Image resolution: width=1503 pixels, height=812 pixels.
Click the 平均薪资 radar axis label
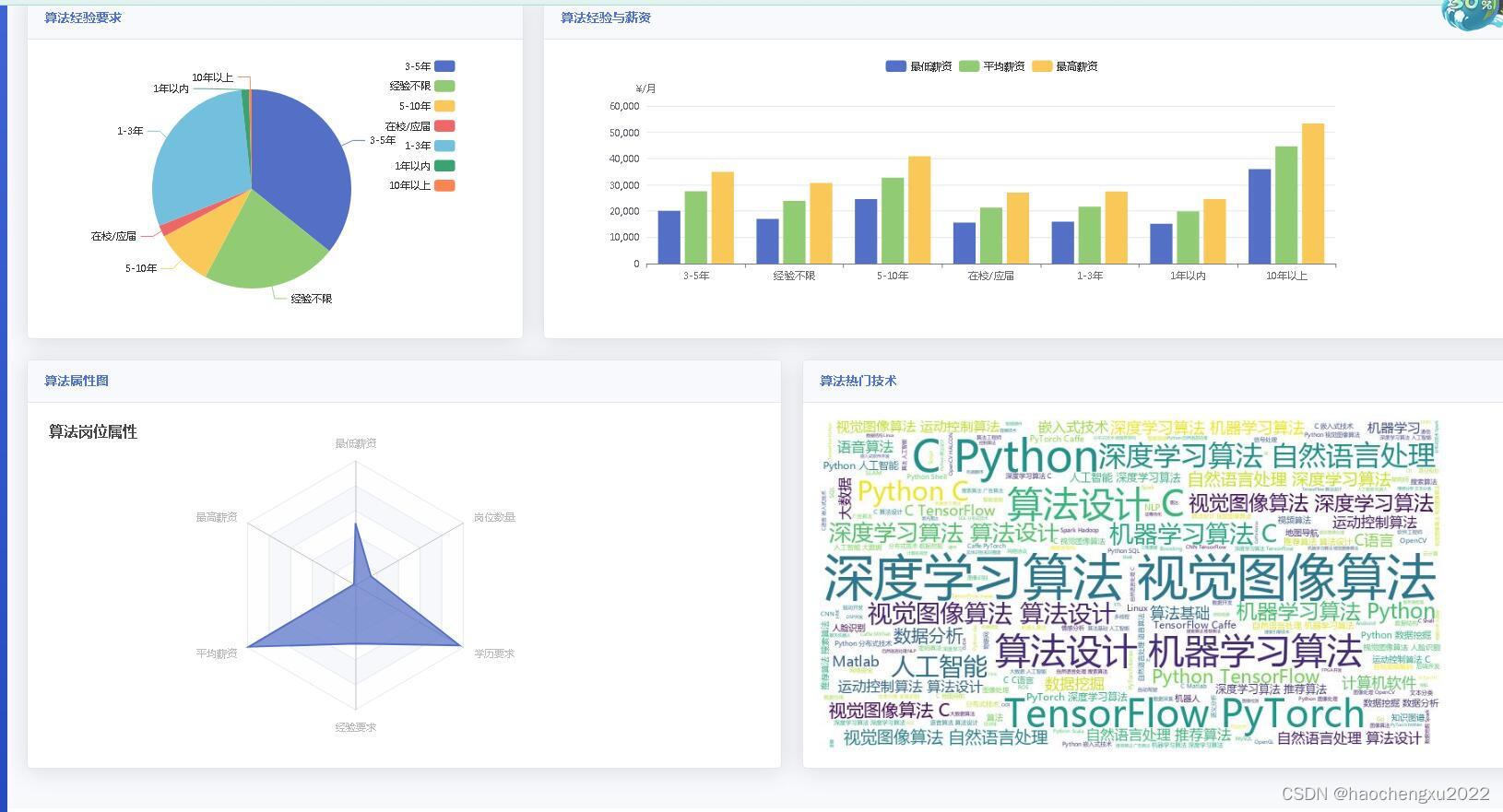pyautogui.click(x=217, y=653)
